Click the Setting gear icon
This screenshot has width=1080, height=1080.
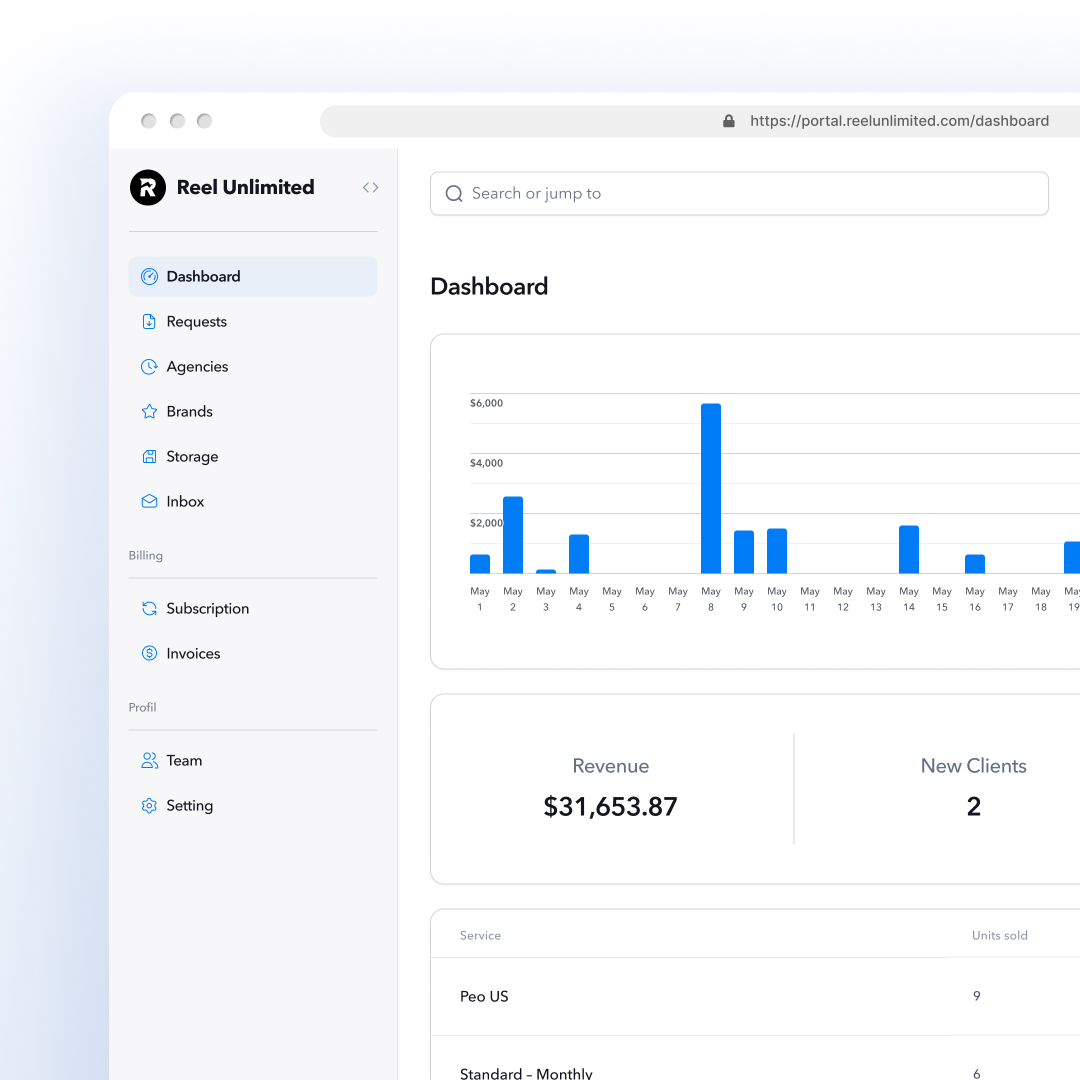tap(149, 805)
